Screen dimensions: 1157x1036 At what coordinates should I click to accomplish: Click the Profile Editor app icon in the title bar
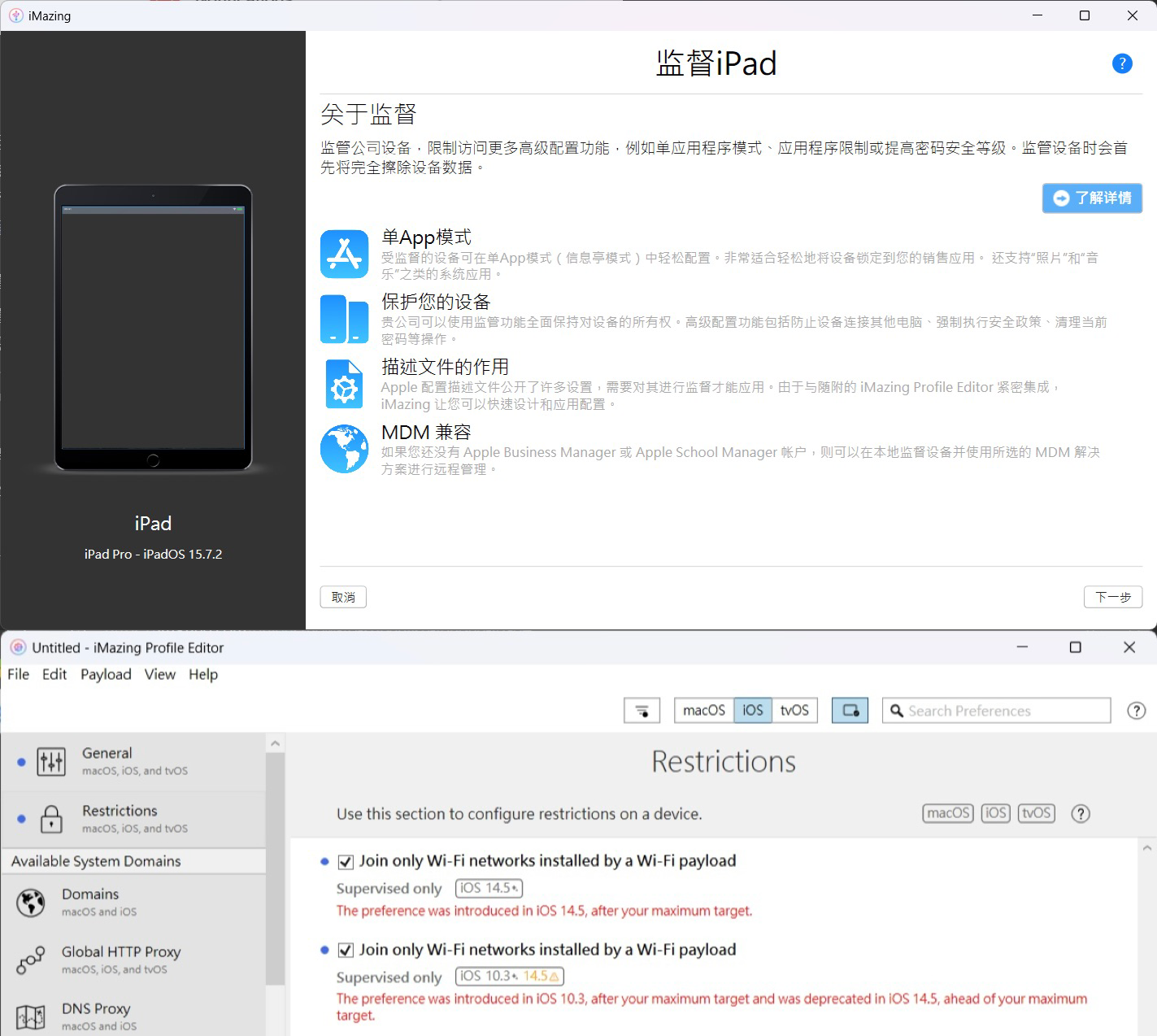click(18, 647)
